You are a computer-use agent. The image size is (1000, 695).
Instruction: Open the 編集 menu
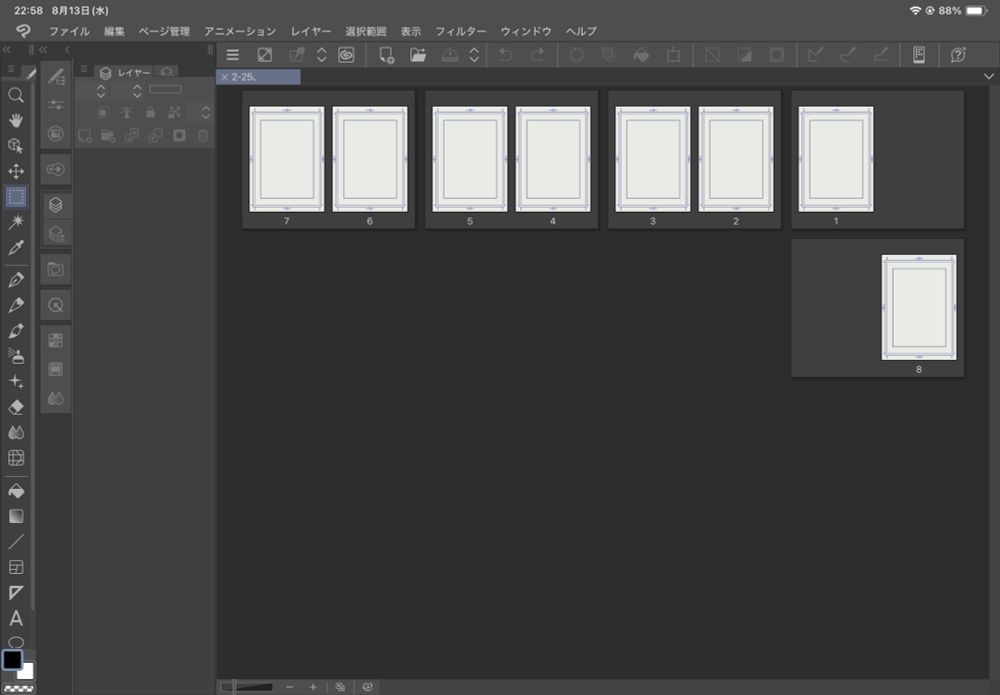[114, 31]
